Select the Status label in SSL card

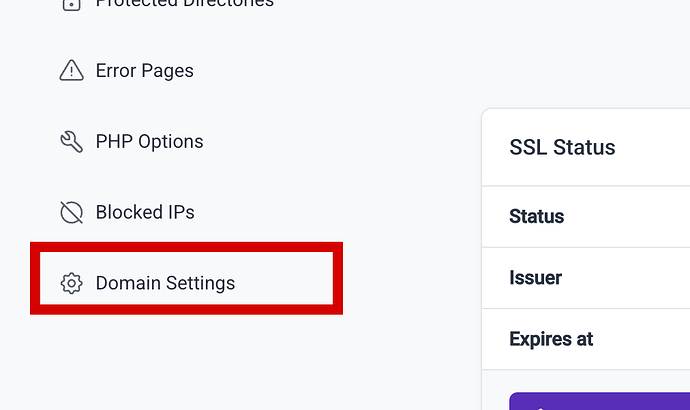click(x=536, y=216)
